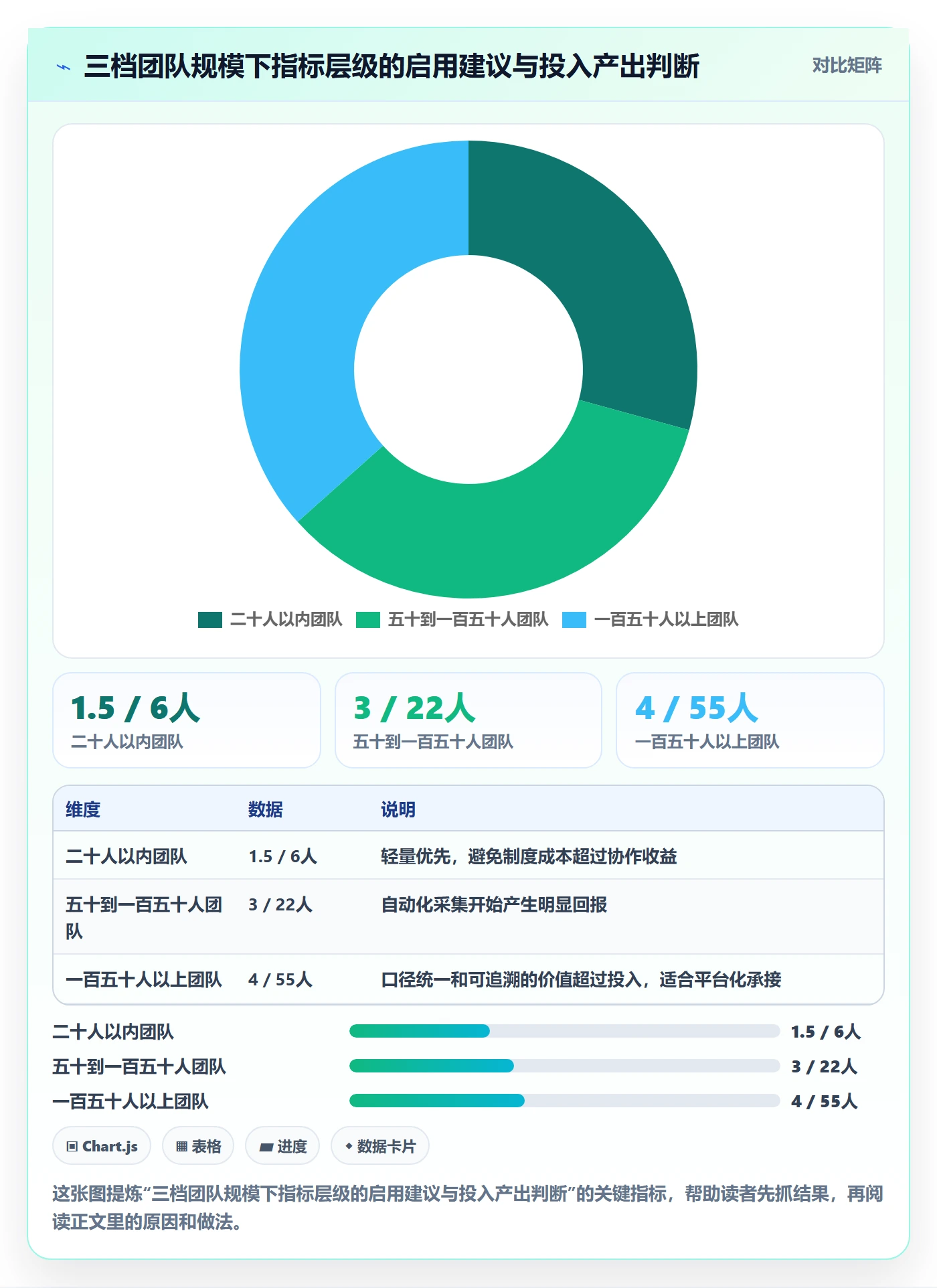Click the 数据 column header
The height and width of the screenshot is (1288, 937).
pos(266,809)
